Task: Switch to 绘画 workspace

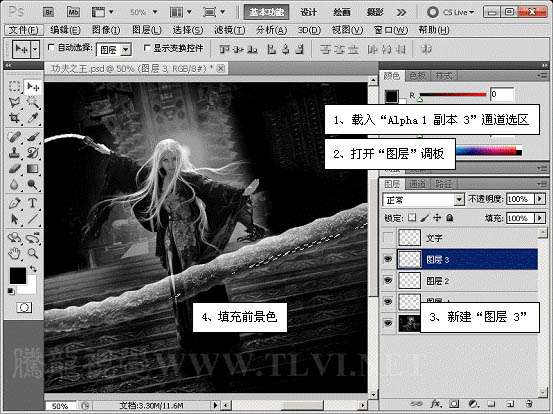Action: coord(342,12)
